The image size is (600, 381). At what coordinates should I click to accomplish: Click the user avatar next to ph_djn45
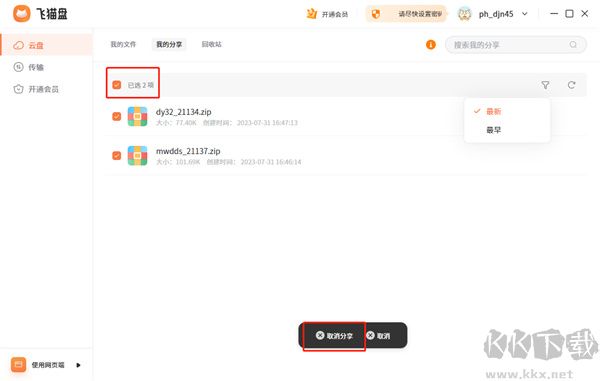[x=465, y=14]
